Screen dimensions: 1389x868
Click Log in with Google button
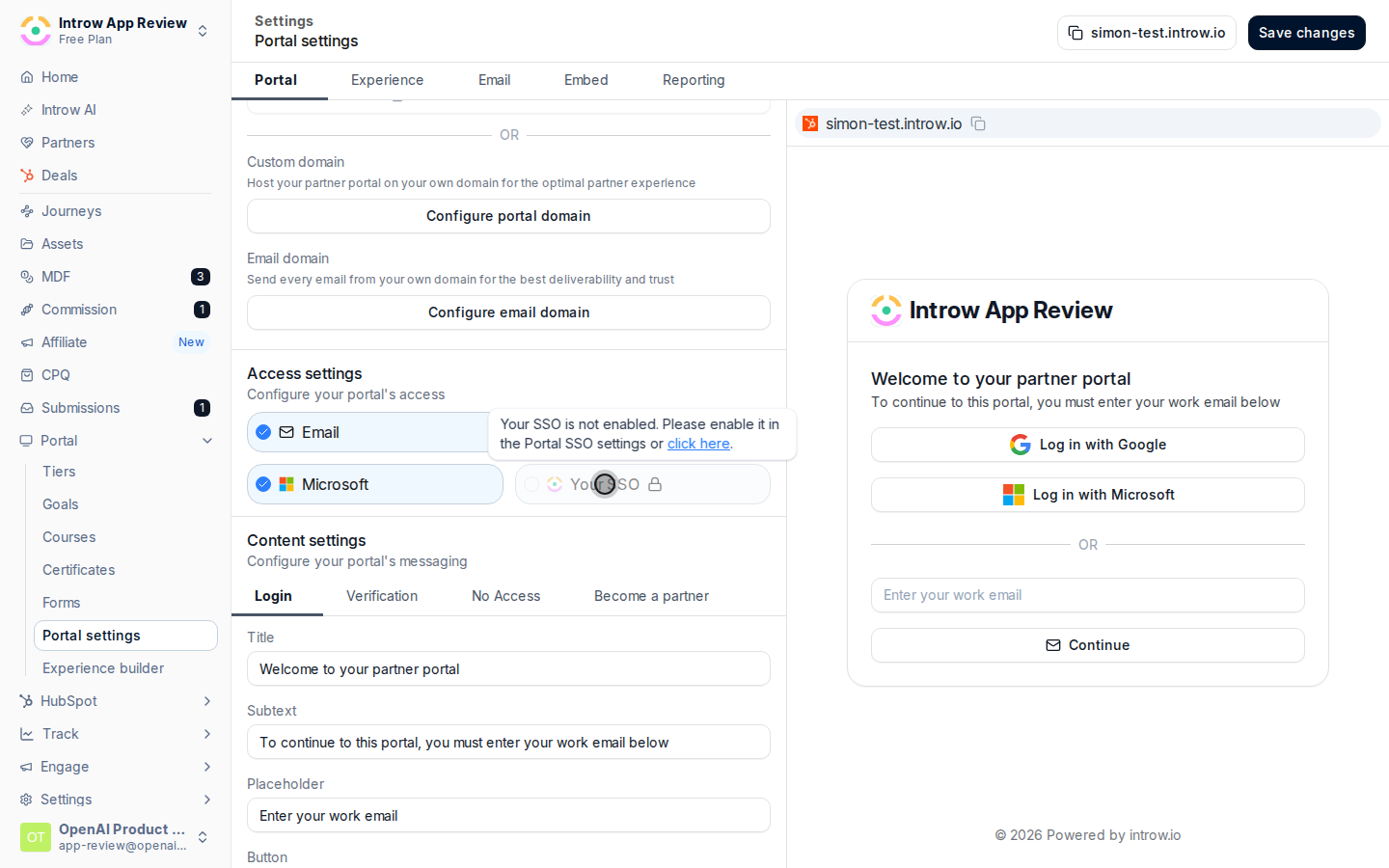point(1087,445)
